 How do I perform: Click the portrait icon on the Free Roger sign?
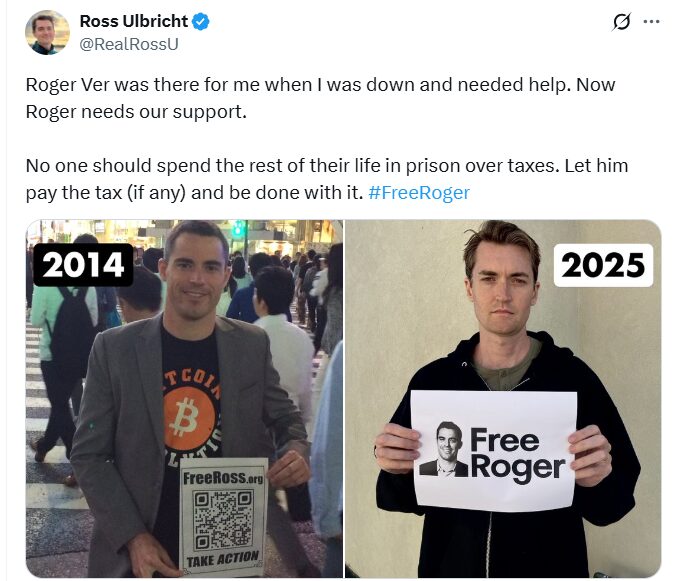pos(445,449)
